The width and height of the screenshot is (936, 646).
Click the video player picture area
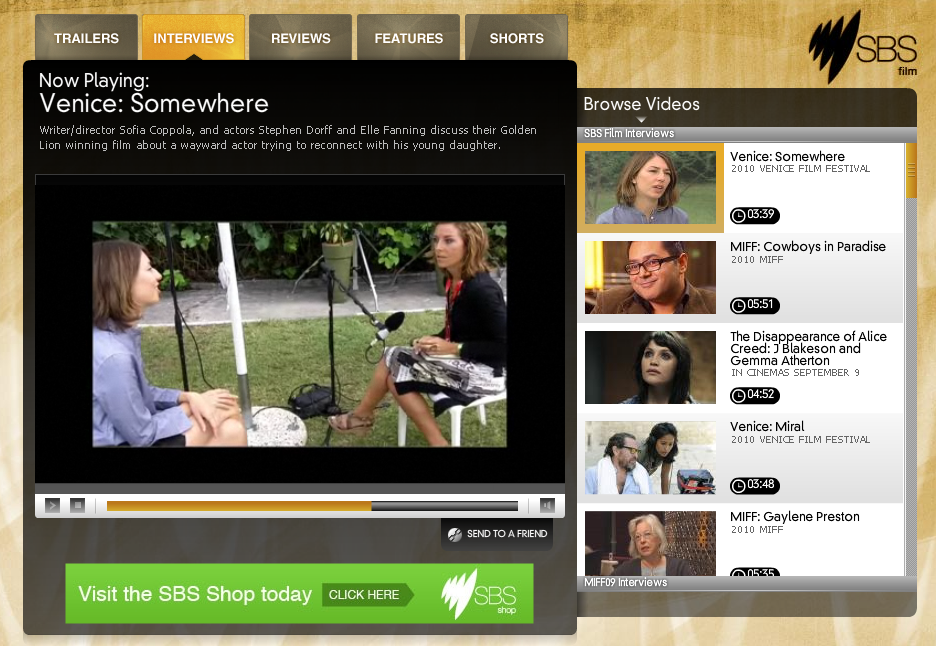[x=300, y=334]
